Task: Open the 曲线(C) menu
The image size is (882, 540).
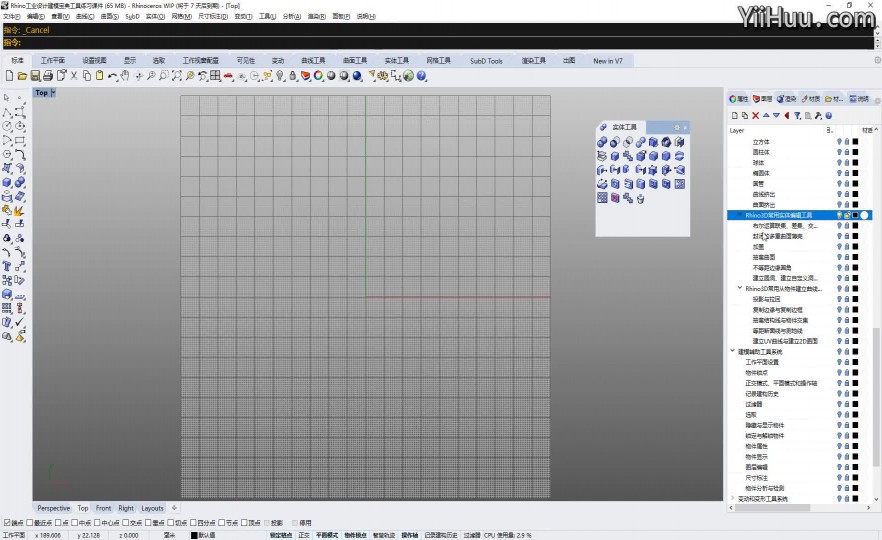Action: coord(85,16)
